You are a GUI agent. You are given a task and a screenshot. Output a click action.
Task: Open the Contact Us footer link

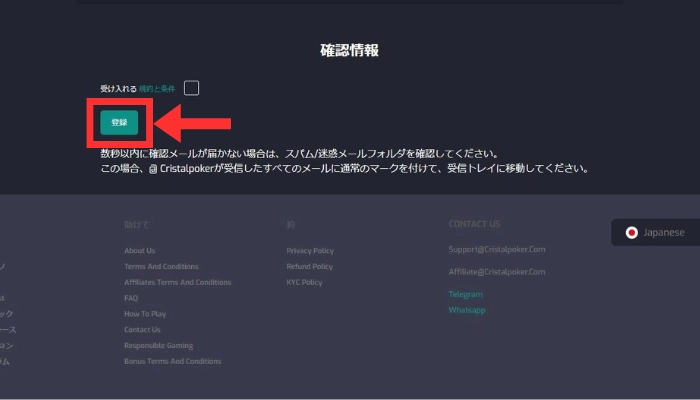(142, 329)
